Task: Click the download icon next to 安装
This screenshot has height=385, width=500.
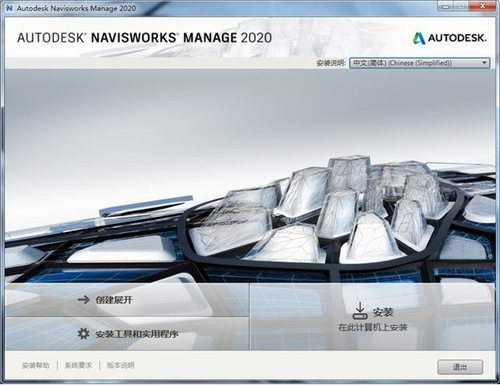Action: pos(360,311)
